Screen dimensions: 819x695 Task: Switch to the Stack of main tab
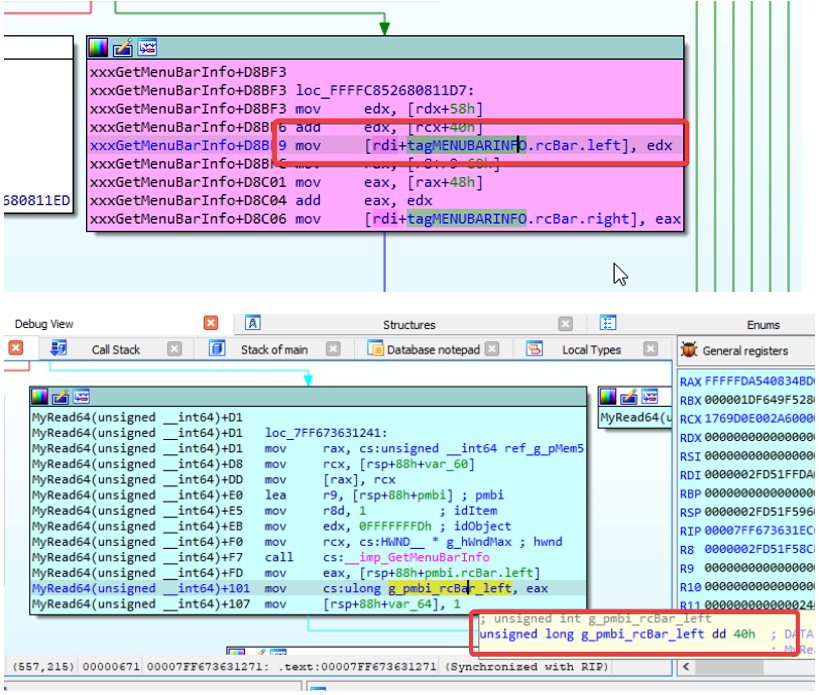(274, 349)
